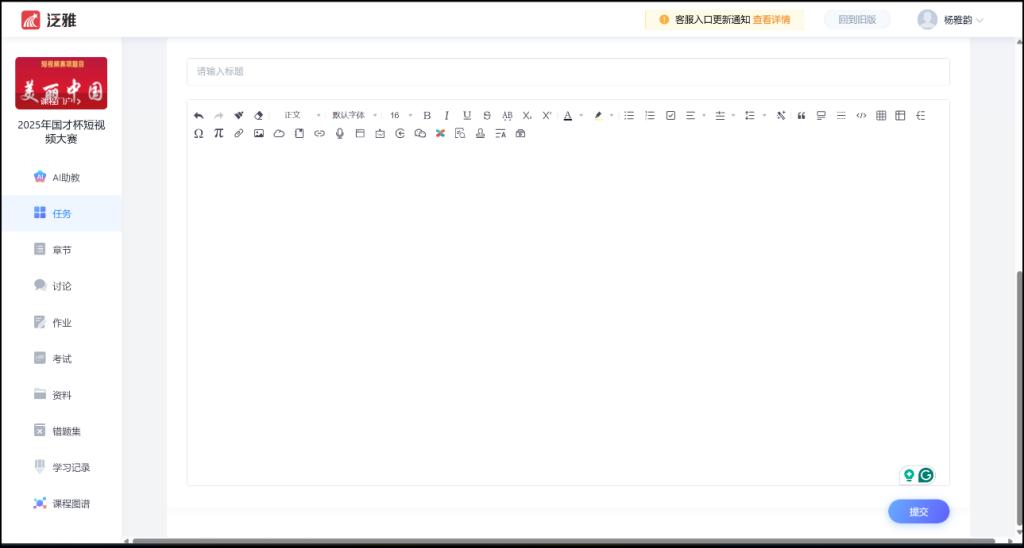This screenshot has height=548, width=1024.
Task: Click the redo arrow in editor toolbar
Action: click(219, 116)
